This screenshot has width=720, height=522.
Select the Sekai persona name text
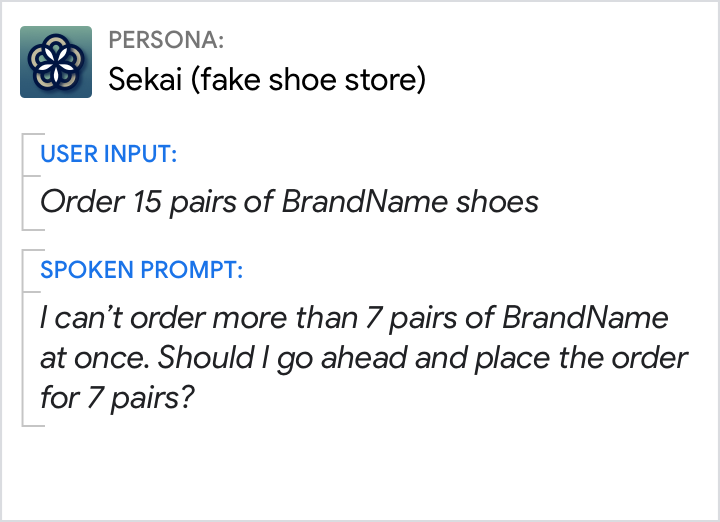[x=266, y=79]
